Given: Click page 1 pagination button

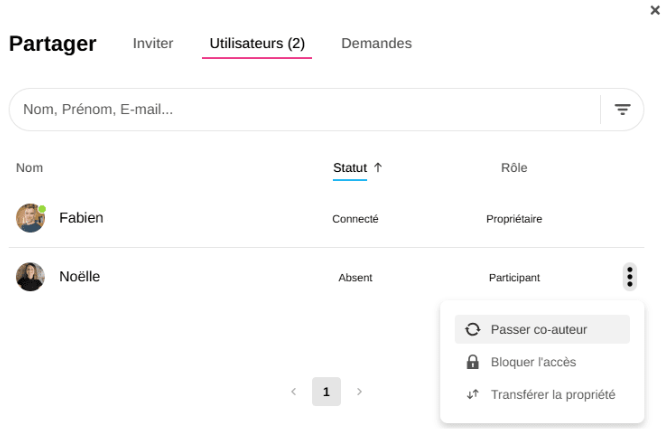Looking at the screenshot, I should tap(326, 392).
